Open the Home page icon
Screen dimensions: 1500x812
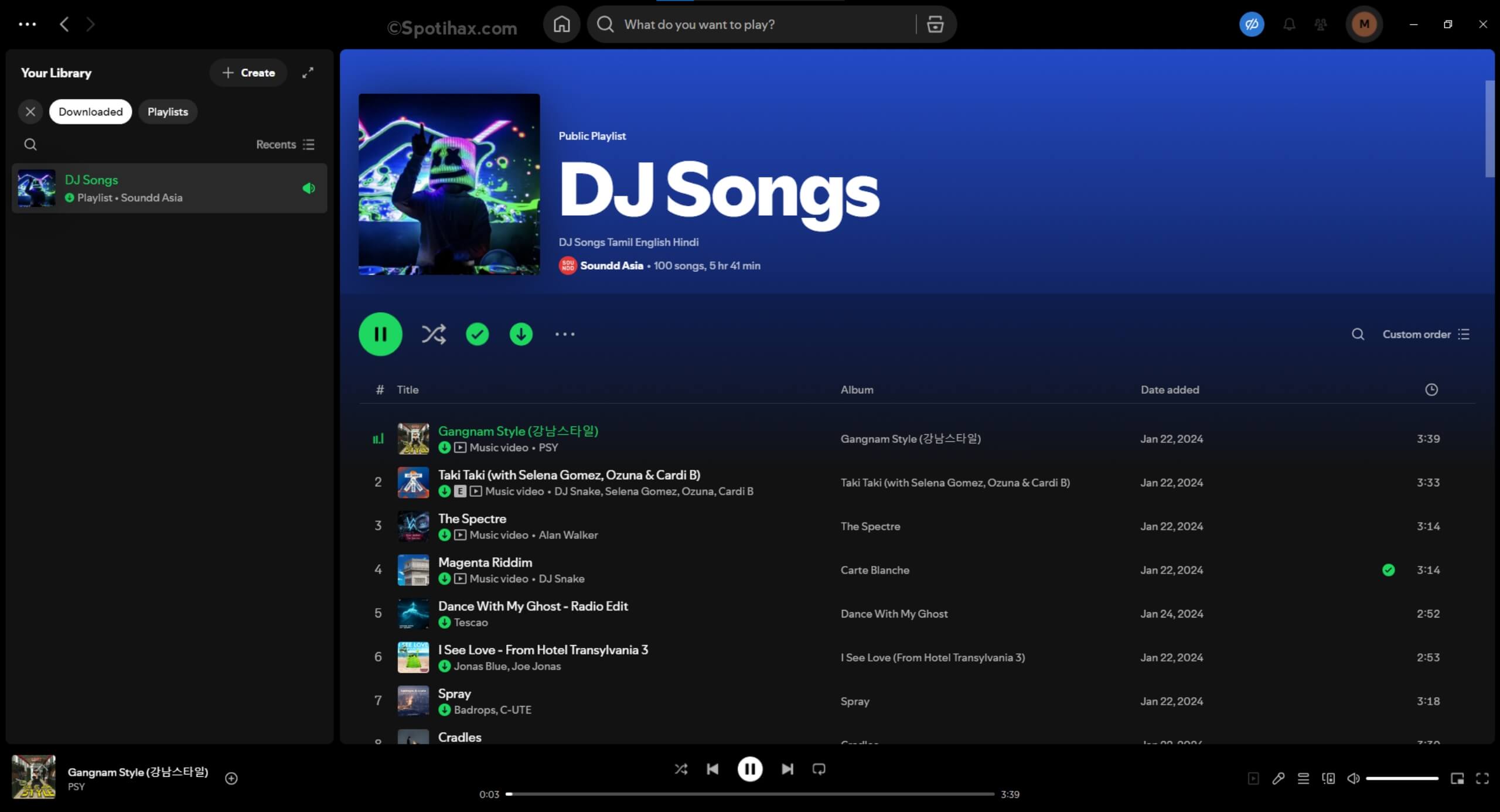(561, 24)
